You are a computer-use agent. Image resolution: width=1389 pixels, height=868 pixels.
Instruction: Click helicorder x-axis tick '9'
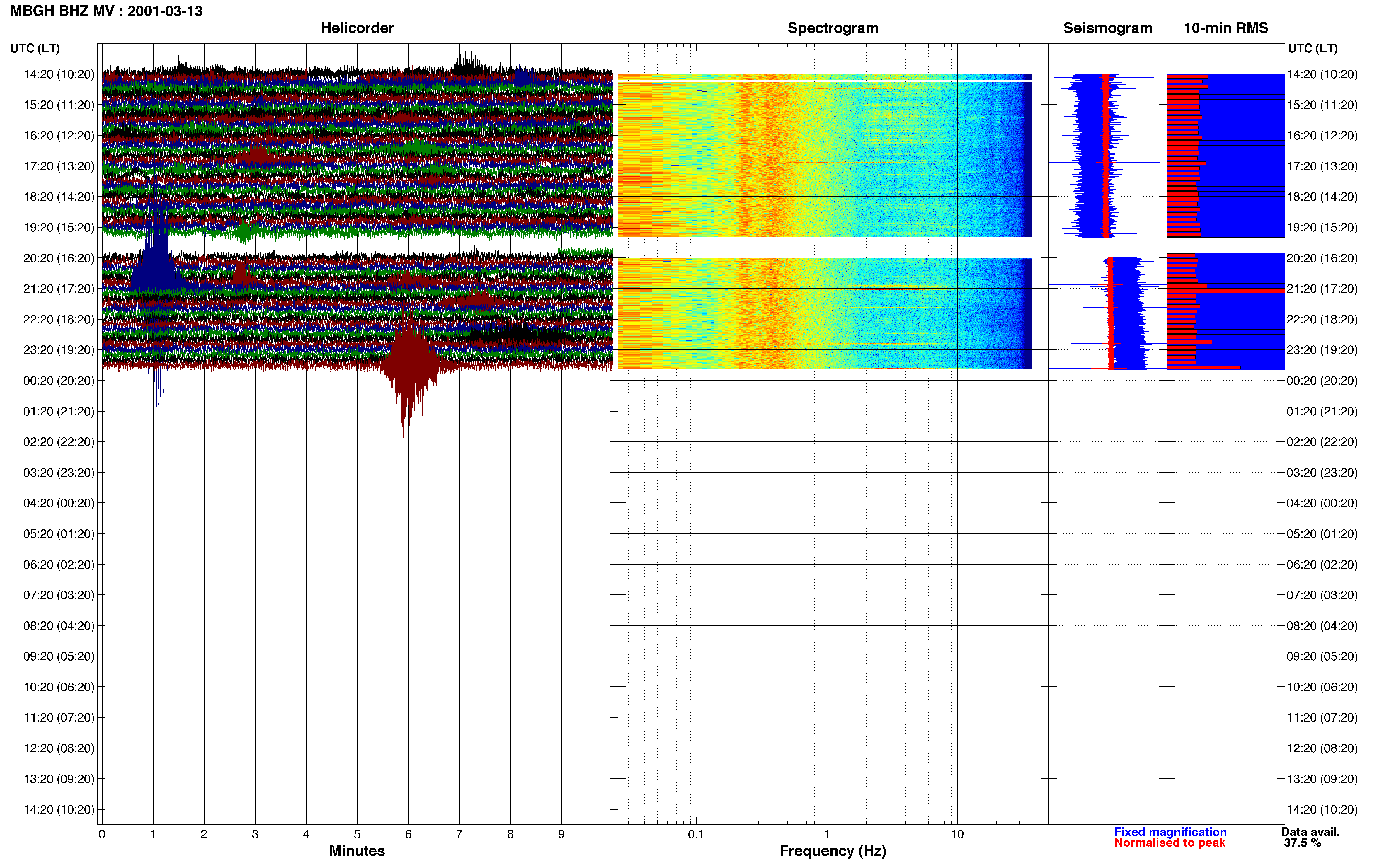(x=561, y=835)
